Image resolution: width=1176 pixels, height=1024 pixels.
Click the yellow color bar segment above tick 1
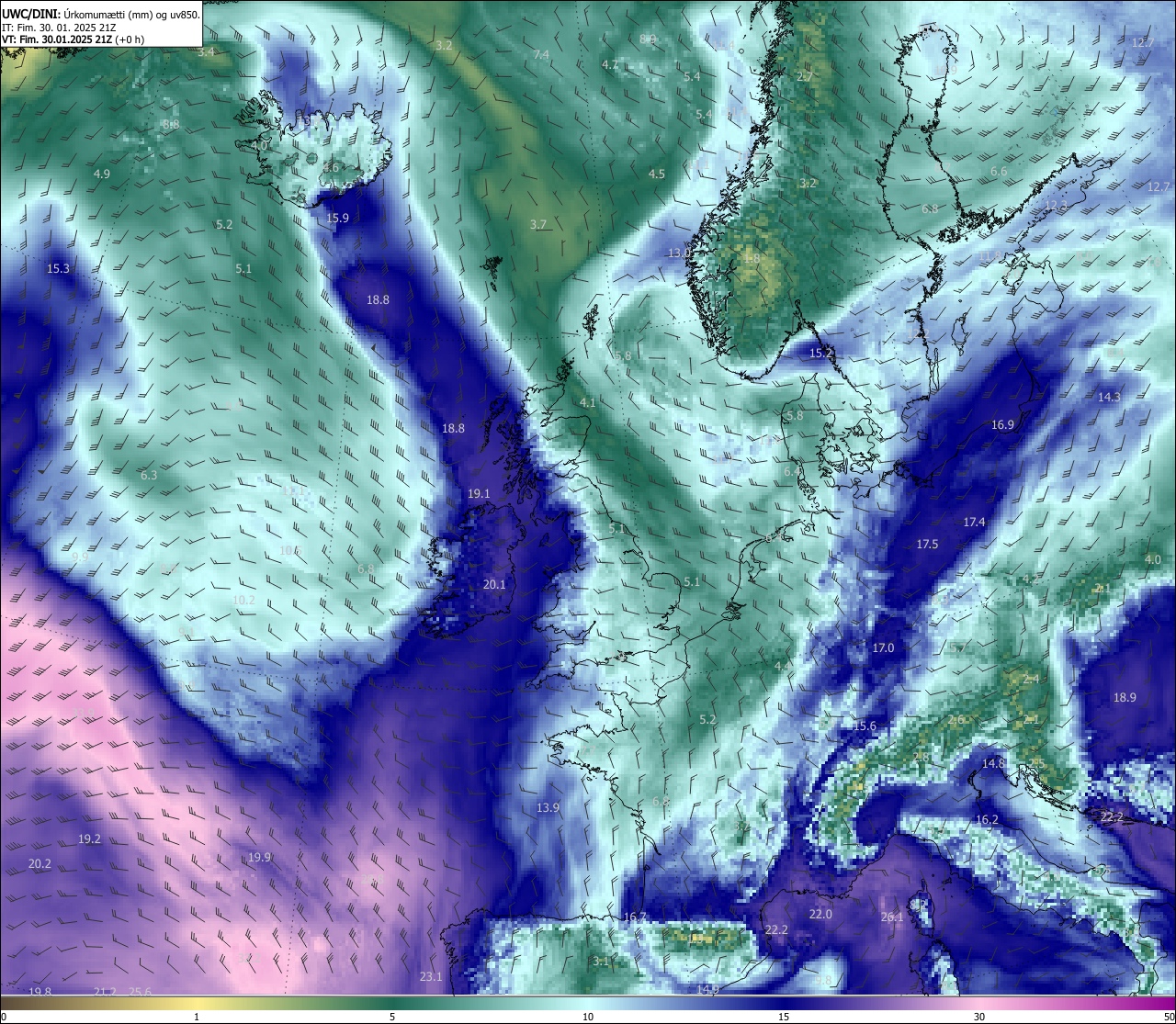(x=197, y=1003)
